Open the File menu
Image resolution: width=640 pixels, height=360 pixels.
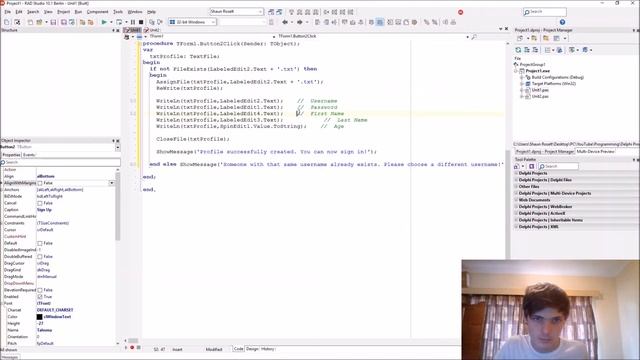7,12
